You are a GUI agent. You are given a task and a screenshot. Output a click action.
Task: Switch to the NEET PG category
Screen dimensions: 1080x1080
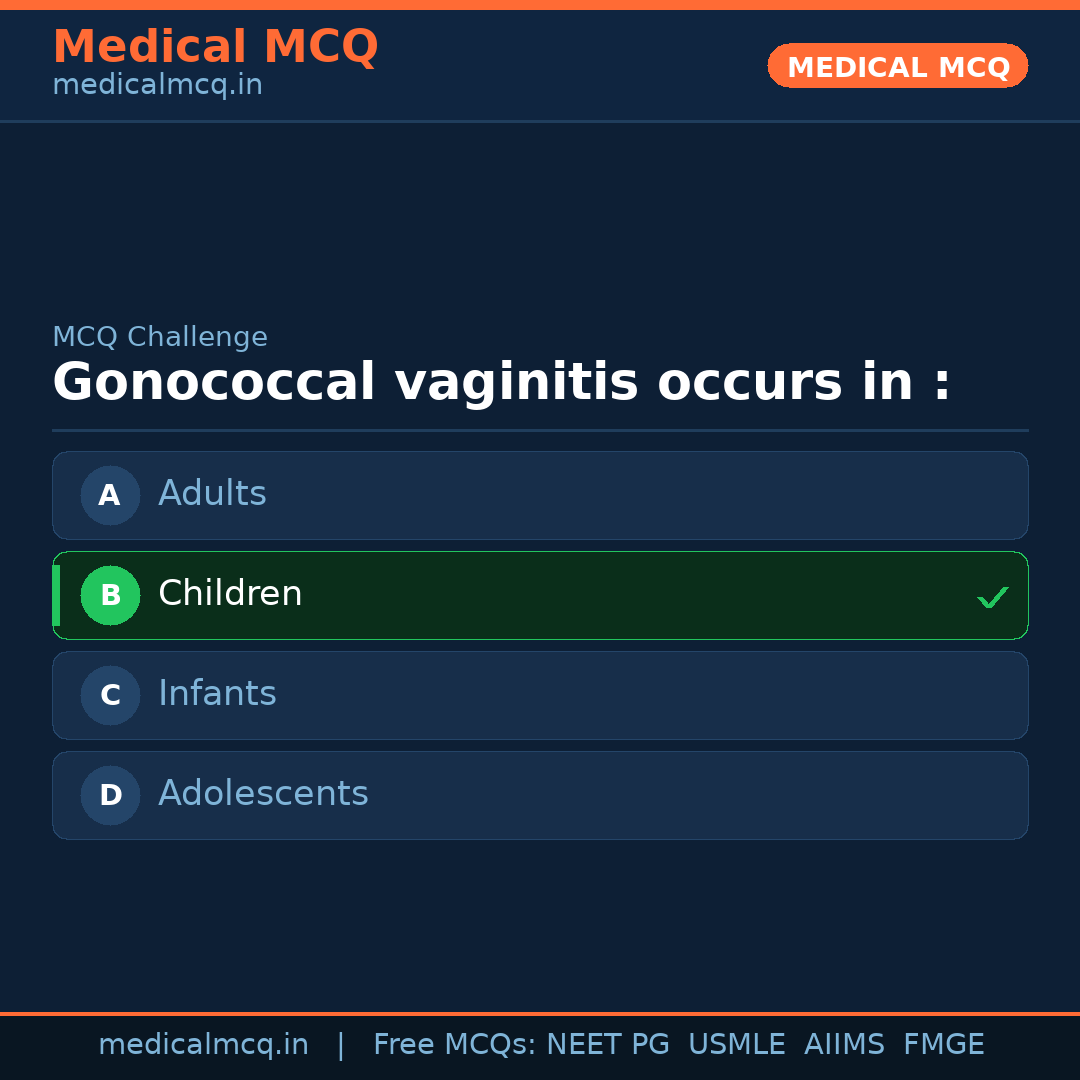pyautogui.click(x=607, y=1044)
